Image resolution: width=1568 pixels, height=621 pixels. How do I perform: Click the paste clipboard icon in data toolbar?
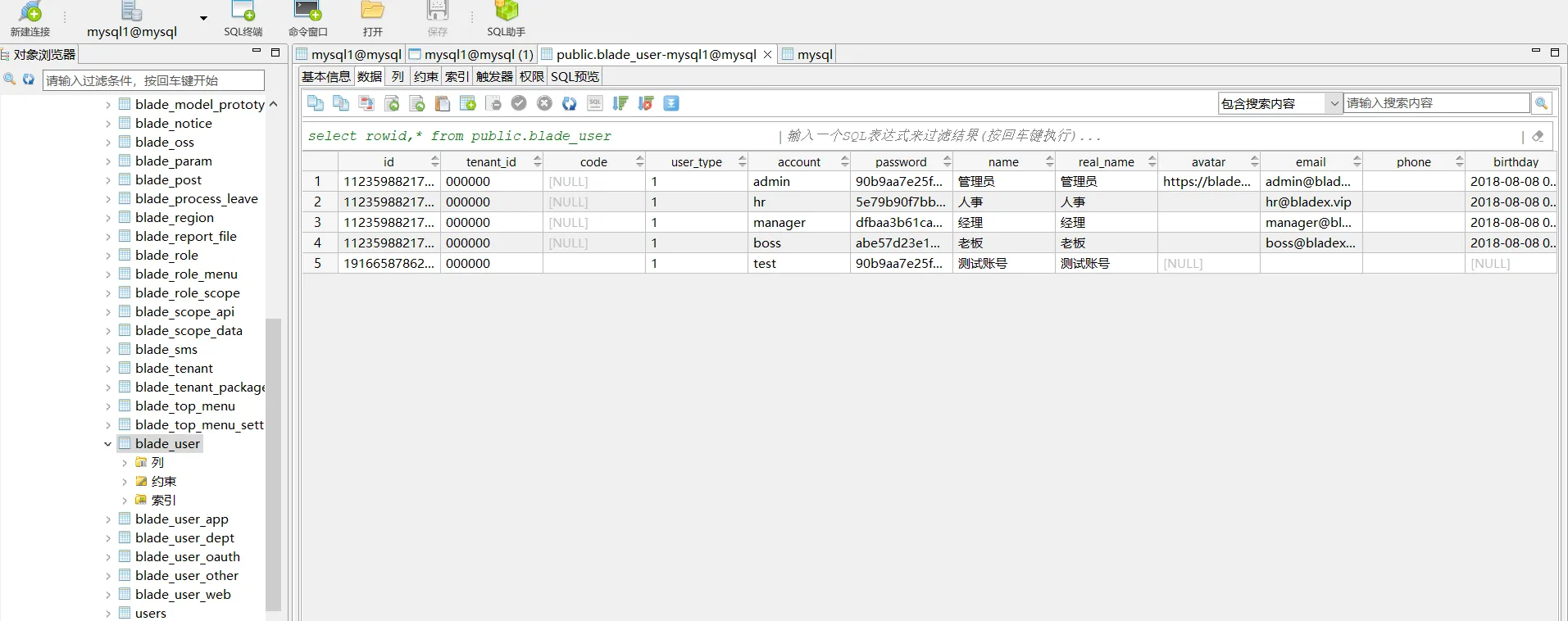click(x=443, y=103)
